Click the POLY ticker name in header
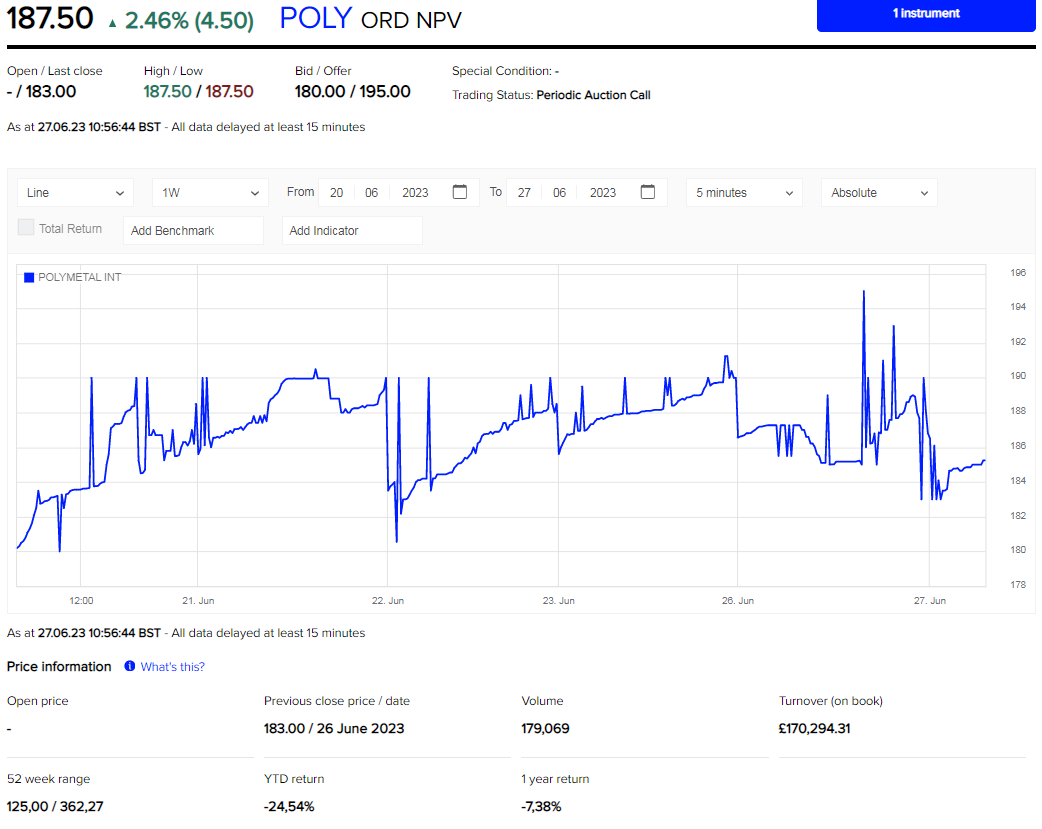The image size is (1042, 829). 316,18
